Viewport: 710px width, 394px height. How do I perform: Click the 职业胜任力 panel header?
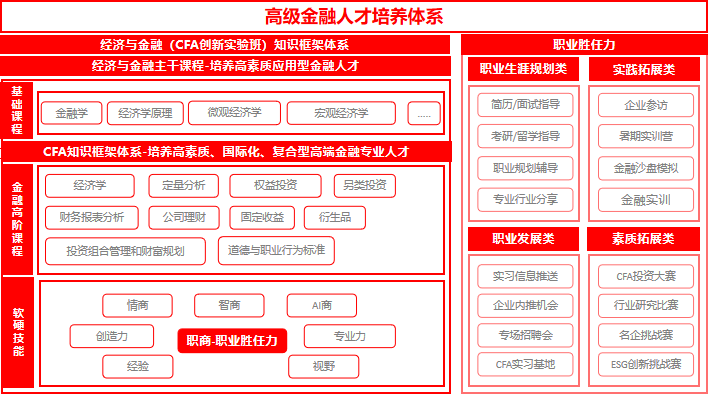[584, 45]
